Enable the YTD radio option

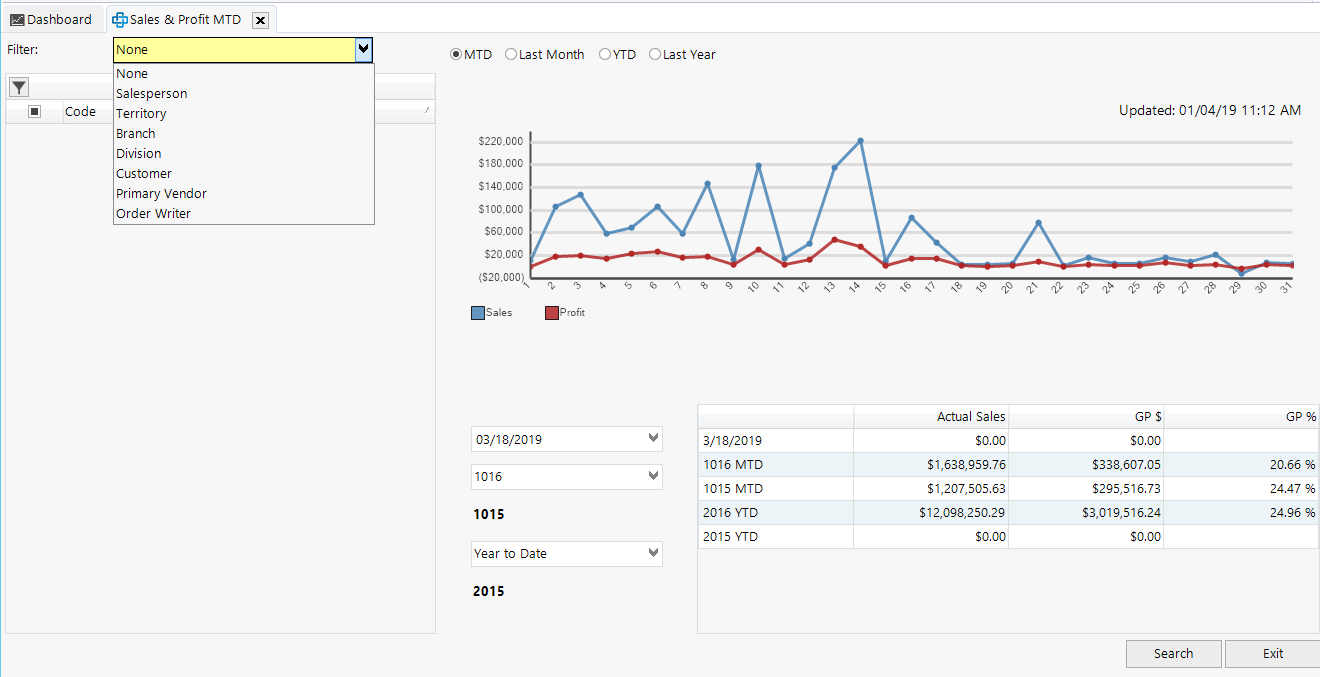[603, 54]
